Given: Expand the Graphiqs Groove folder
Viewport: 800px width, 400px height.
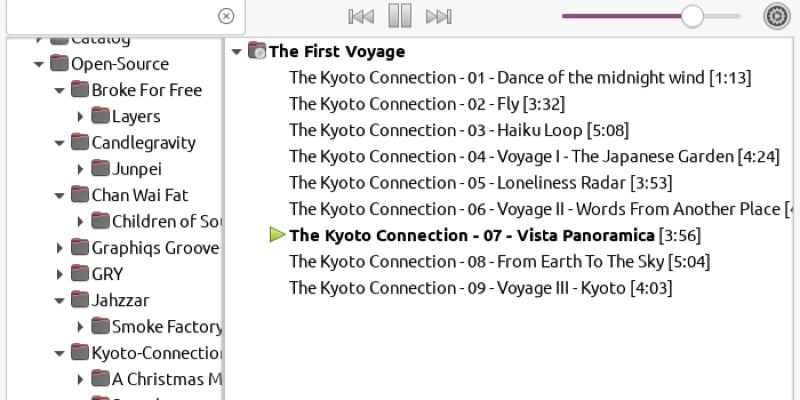Looking at the screenshot, I should (x=60, y=247).
